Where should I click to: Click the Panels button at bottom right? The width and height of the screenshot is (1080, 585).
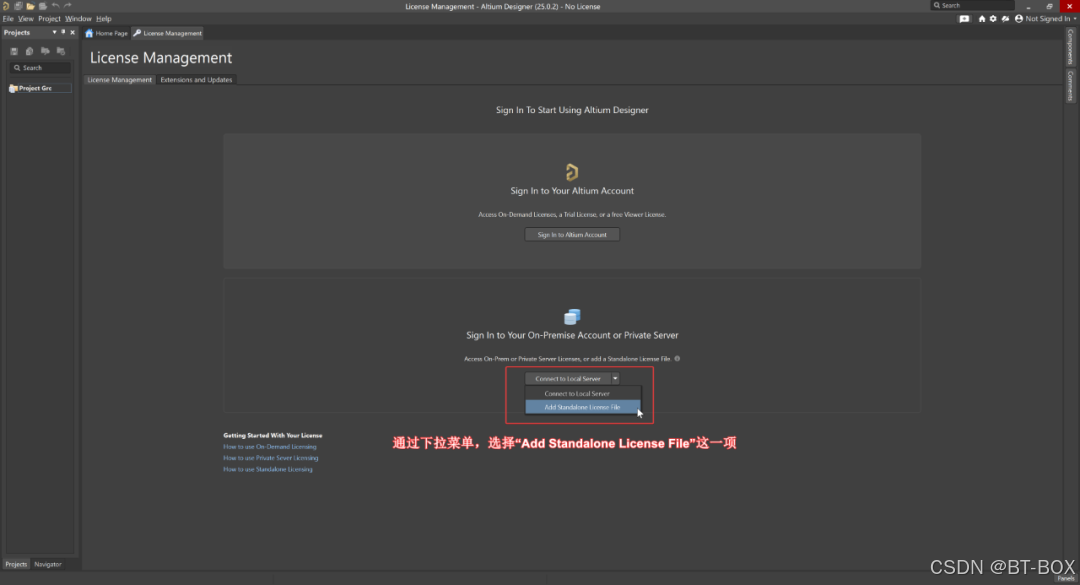[1066, 579]
